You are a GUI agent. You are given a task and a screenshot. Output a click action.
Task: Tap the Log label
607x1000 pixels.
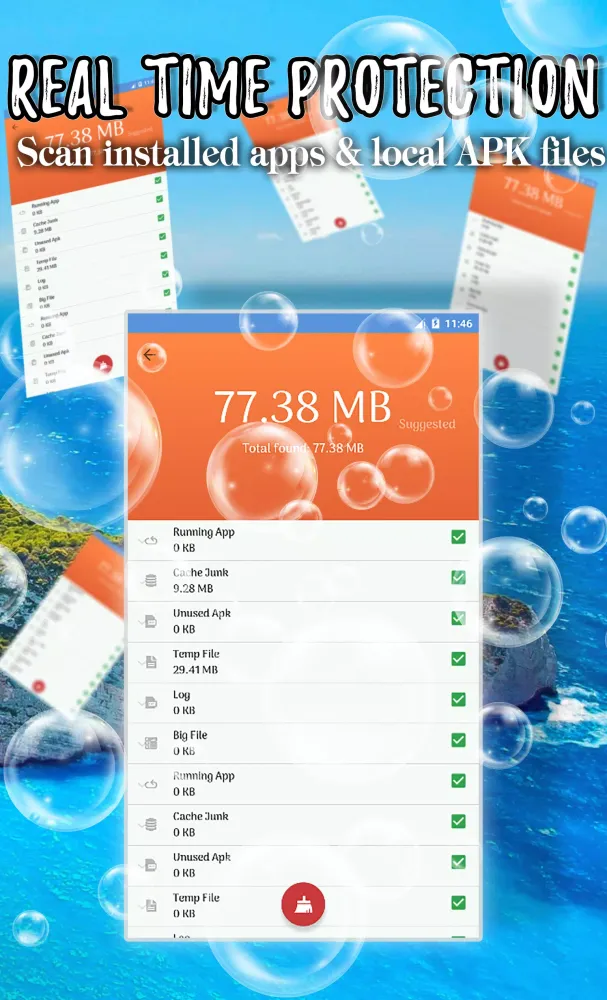pos(182,695)
